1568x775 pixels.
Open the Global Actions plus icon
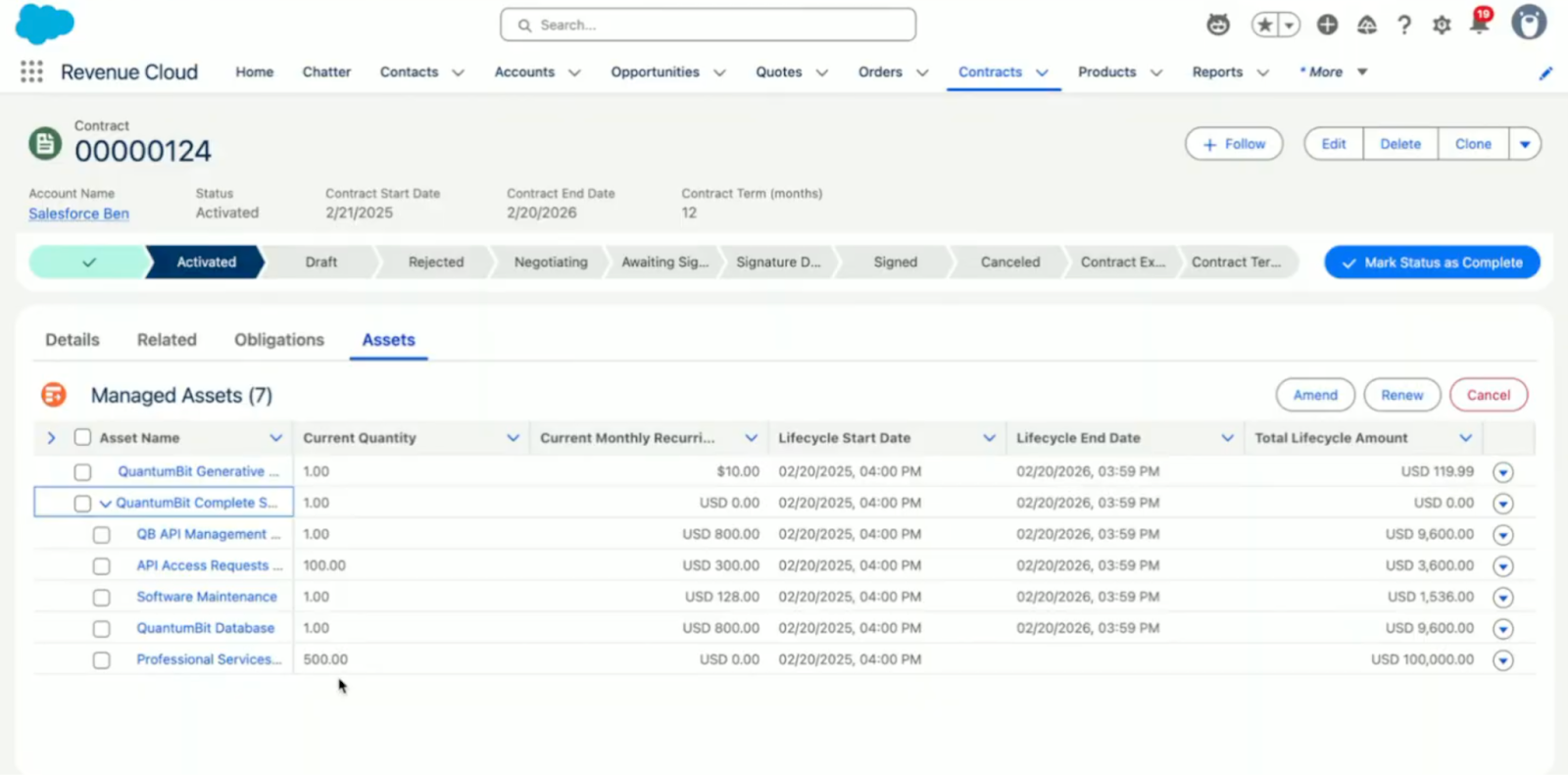click(x=1327, y=25)
